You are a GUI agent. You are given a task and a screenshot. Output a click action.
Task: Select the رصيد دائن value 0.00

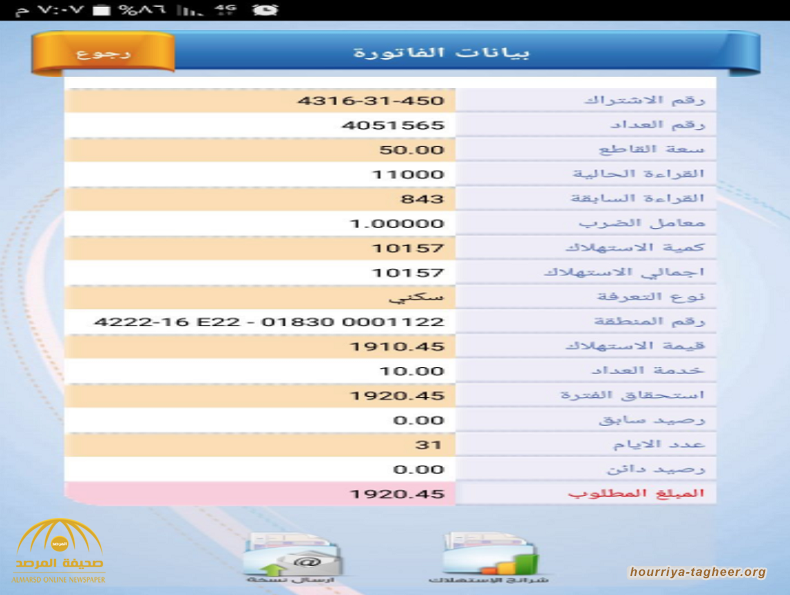419,470
